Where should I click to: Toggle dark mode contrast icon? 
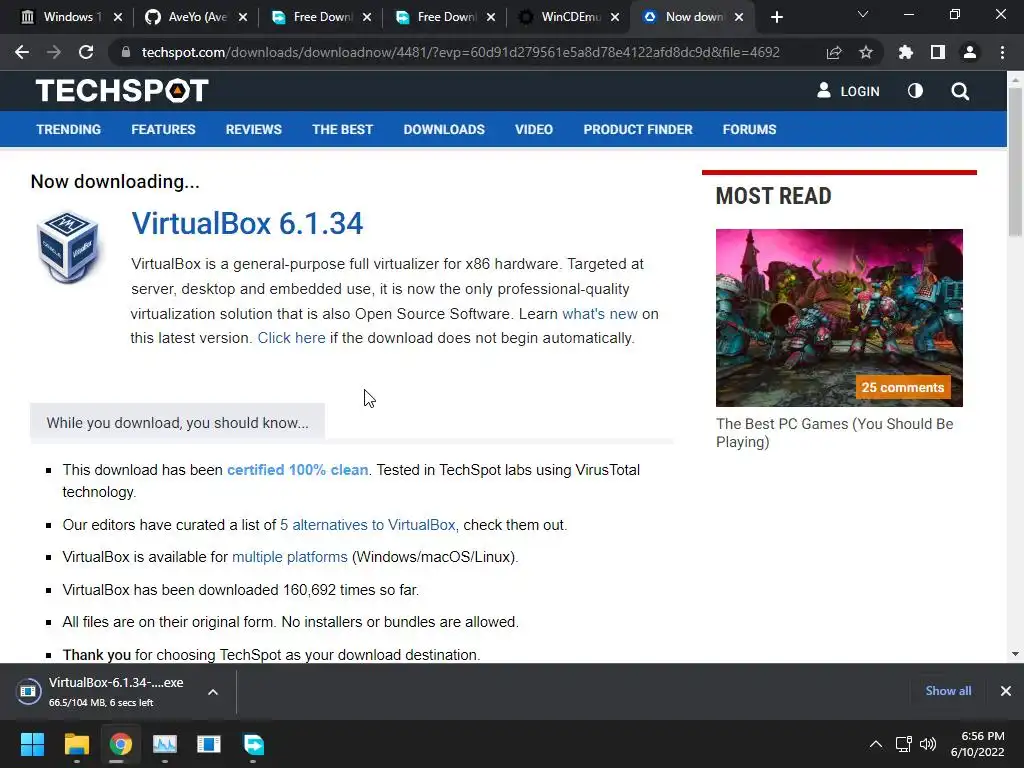pyautogui.click(x=915, y=91)
